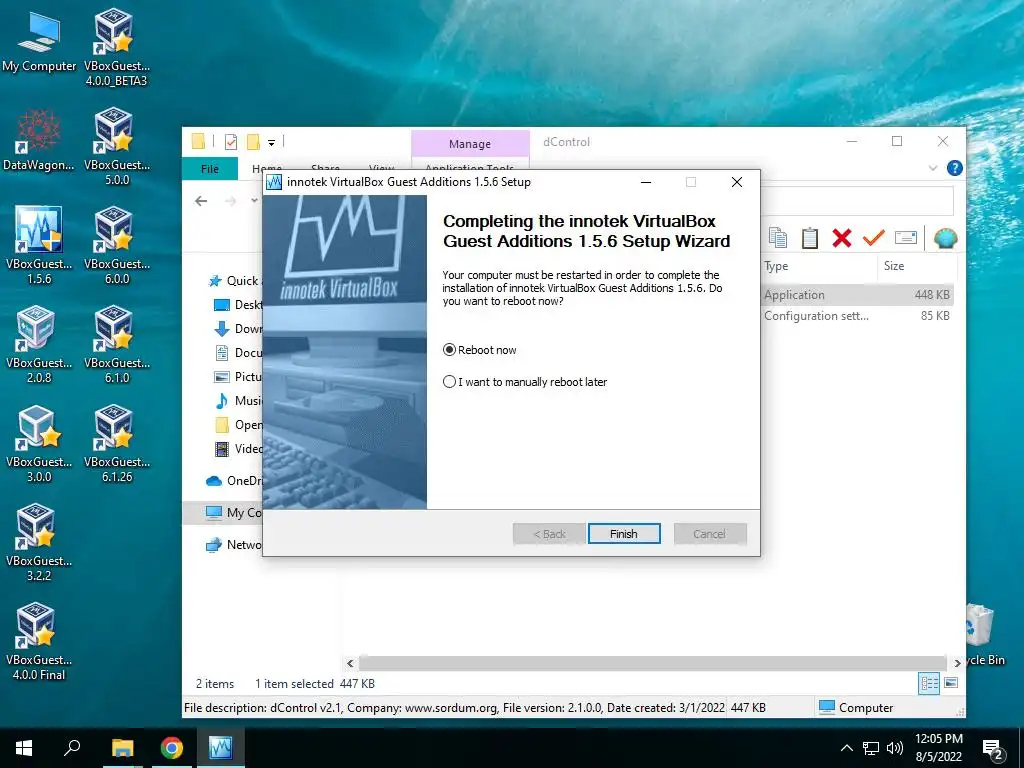
Task: Open VBoxGuest 3.0.0 desktop shortcut
Action: tap(39, 443)
